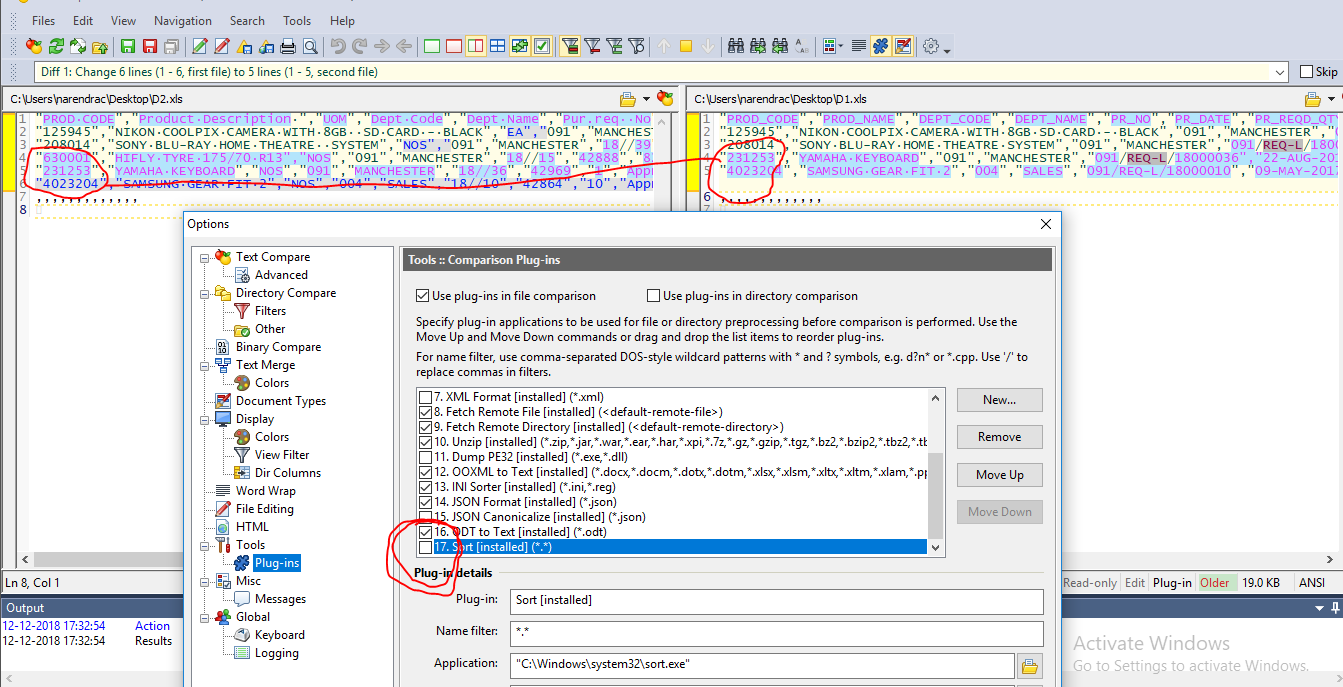Click the blue puzzle plug-ins toolbar icon
1343x687 pixels.
point(881,46)
